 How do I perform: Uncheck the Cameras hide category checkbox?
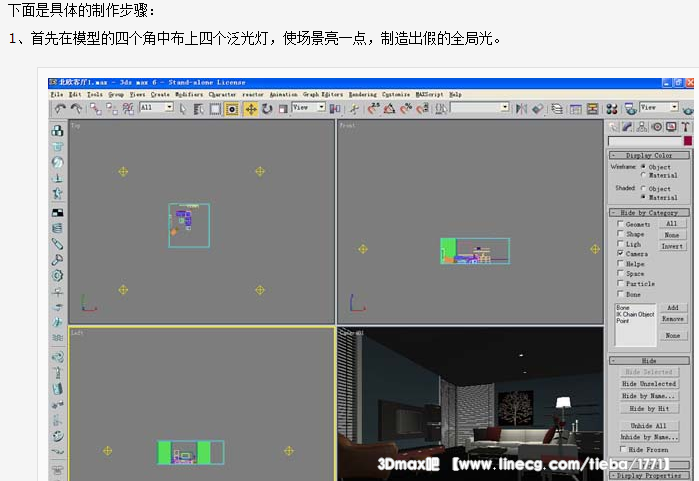(x=620, y=253)
